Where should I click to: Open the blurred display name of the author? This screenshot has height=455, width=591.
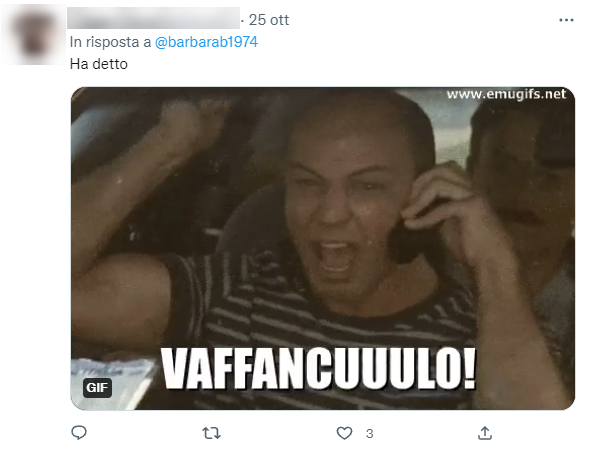pos(153,18)
